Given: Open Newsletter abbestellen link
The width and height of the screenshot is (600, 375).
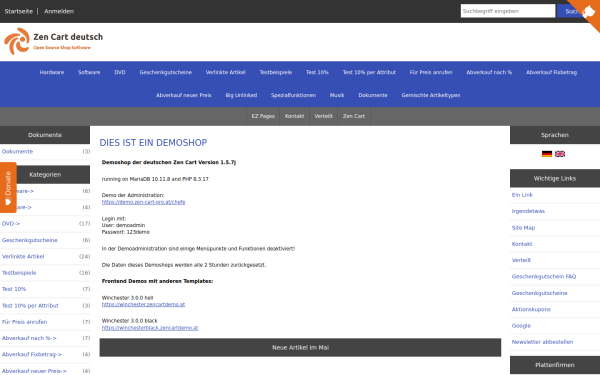Looking at the screenshot, I should (x=542, y=342).
